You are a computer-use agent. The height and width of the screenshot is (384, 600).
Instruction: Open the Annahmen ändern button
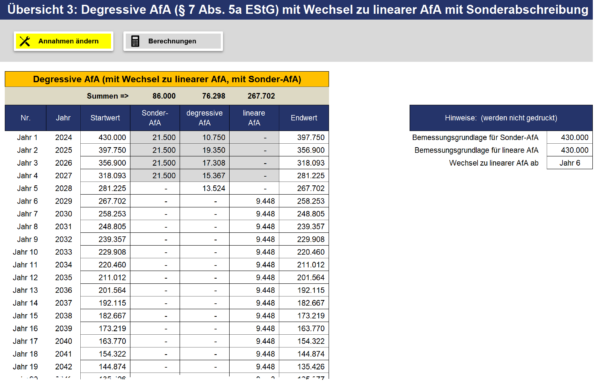(x=63, y=41)
